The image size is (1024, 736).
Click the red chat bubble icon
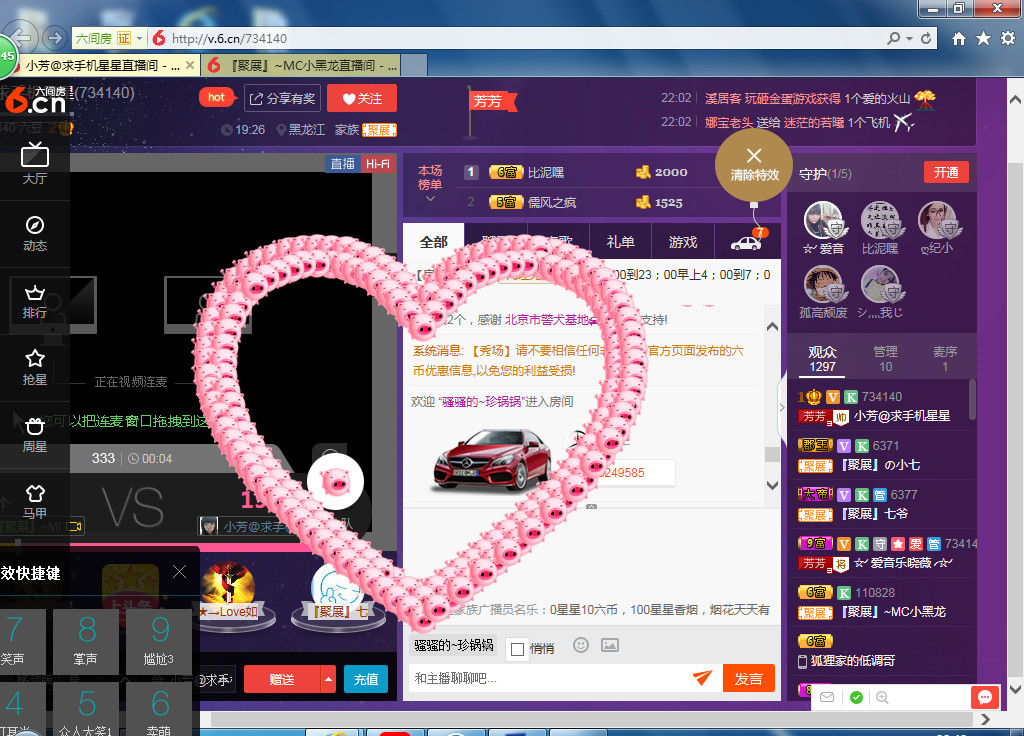coord(985,697)
